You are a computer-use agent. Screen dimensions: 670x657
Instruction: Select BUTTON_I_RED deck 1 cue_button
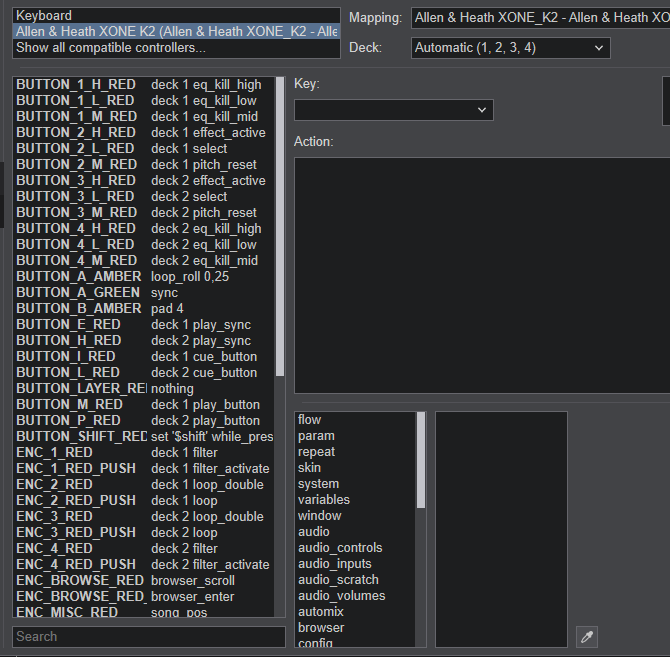pos(144,357)
